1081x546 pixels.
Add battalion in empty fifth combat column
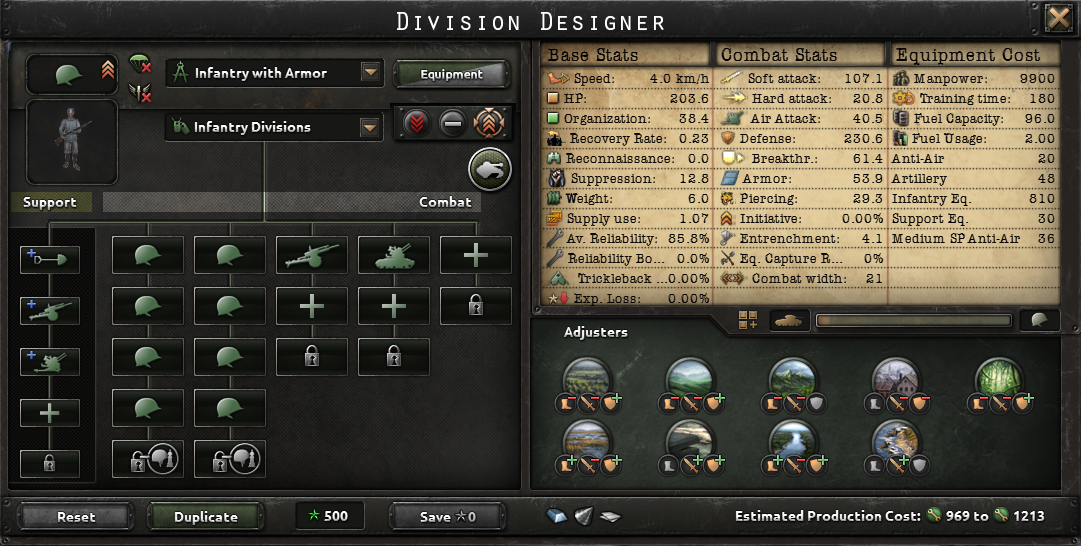[x=476, y=255]
